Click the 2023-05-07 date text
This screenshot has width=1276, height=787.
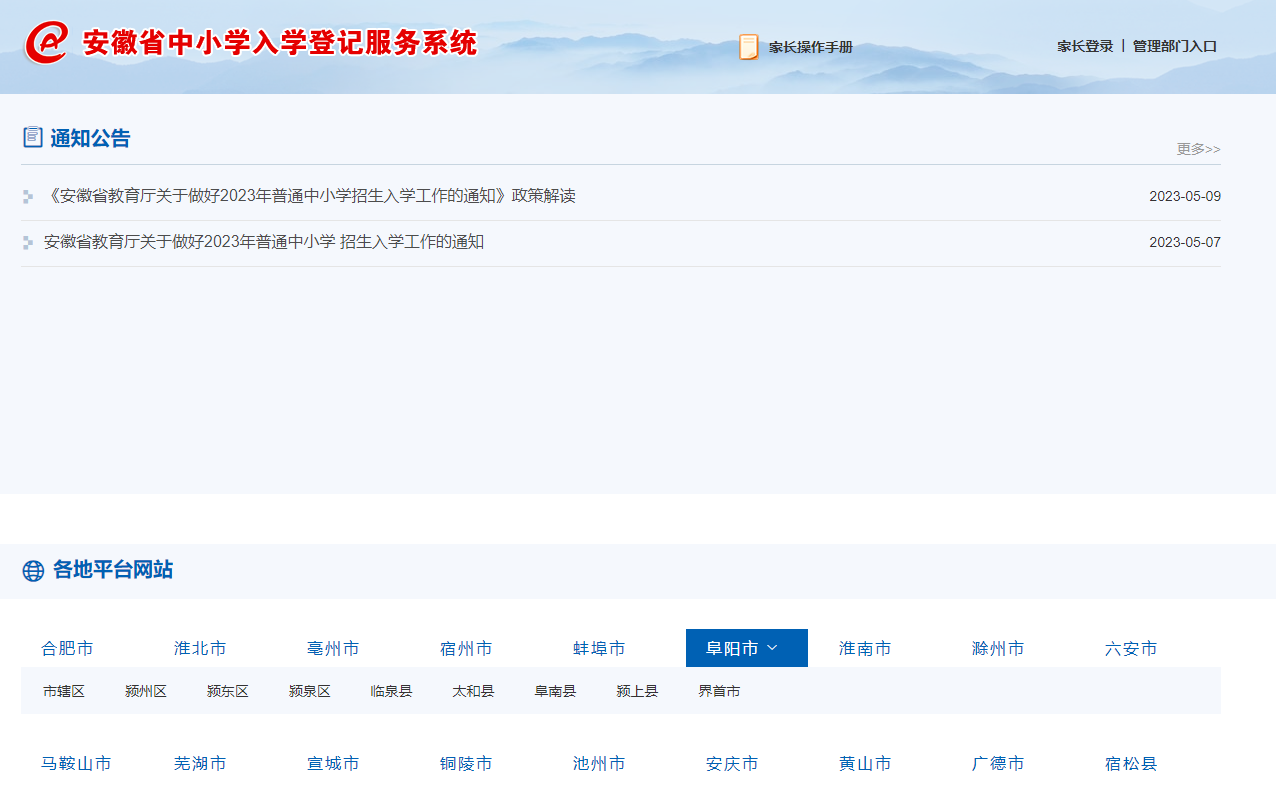[1185, 242]
